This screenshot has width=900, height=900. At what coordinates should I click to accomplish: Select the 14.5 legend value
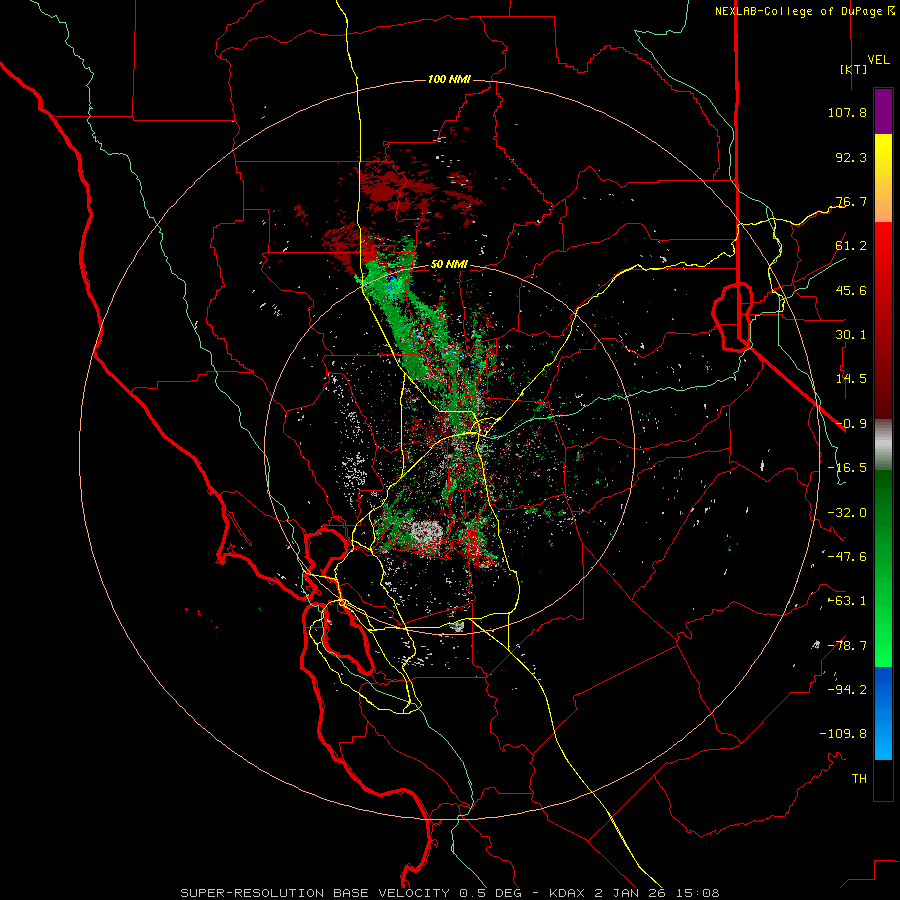851,379
